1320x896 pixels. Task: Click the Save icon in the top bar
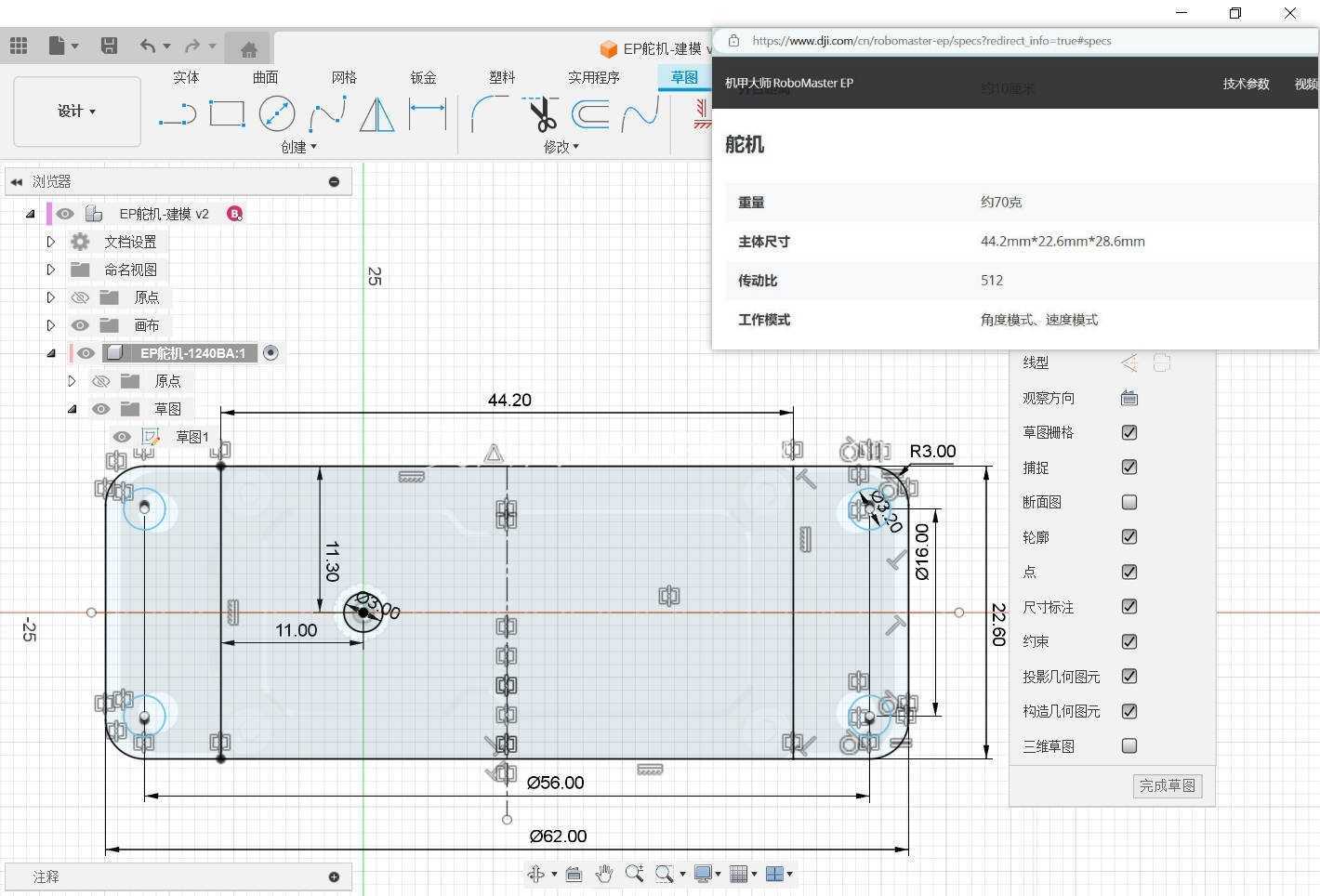tap(109, 46)
